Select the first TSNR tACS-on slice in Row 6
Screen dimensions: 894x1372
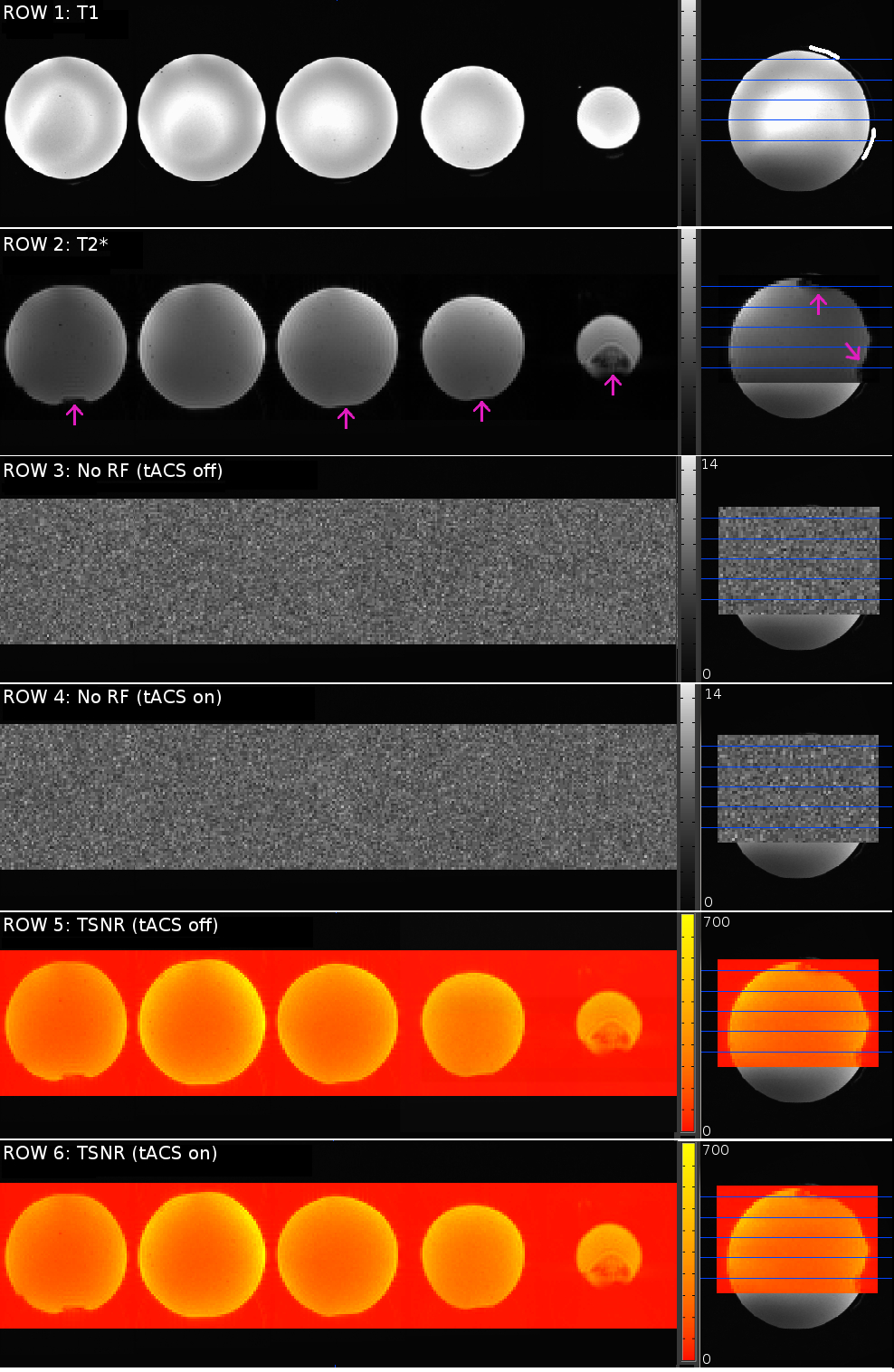[x=65, y=1253]
